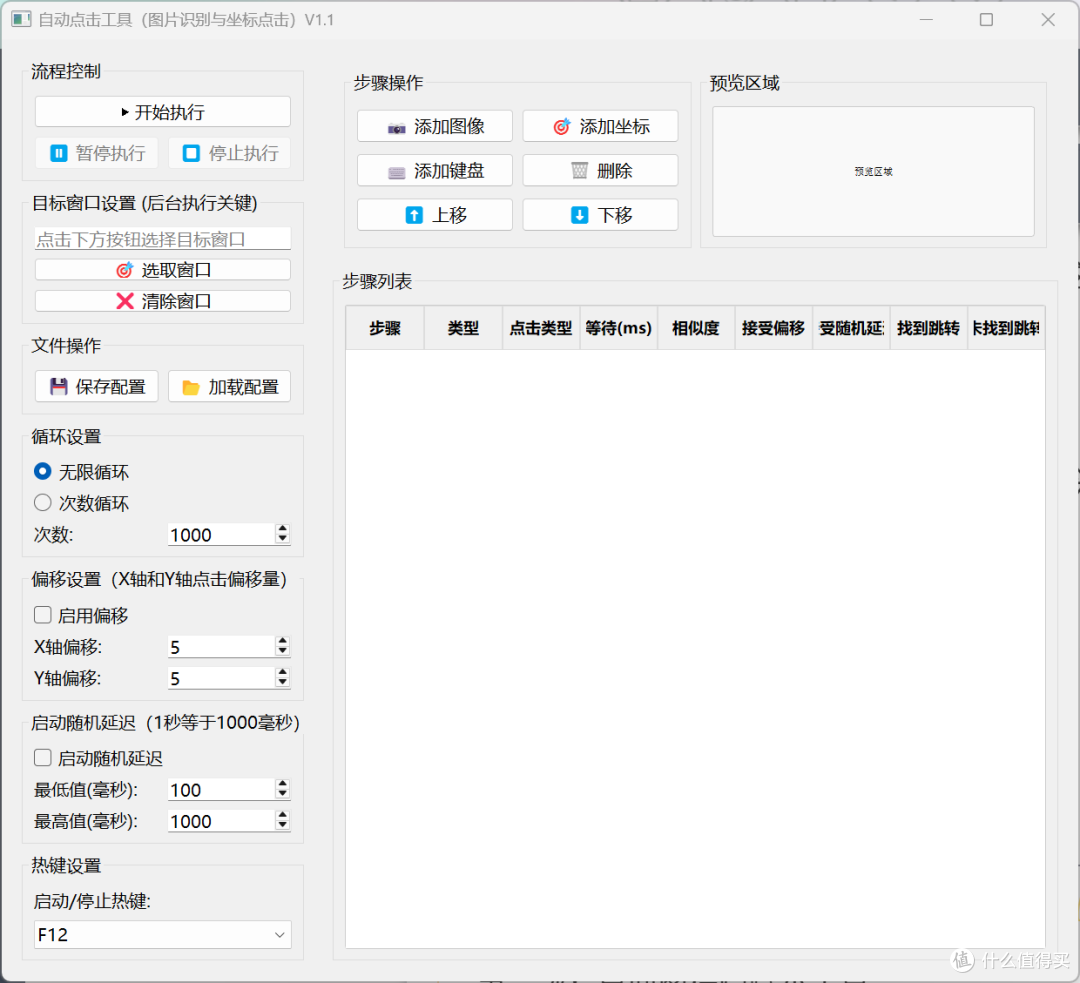Increase the 最低值(毫秒) stepper
This screenshot has width=1080, height=983.
pyautogui.click(x=282, y=784)
